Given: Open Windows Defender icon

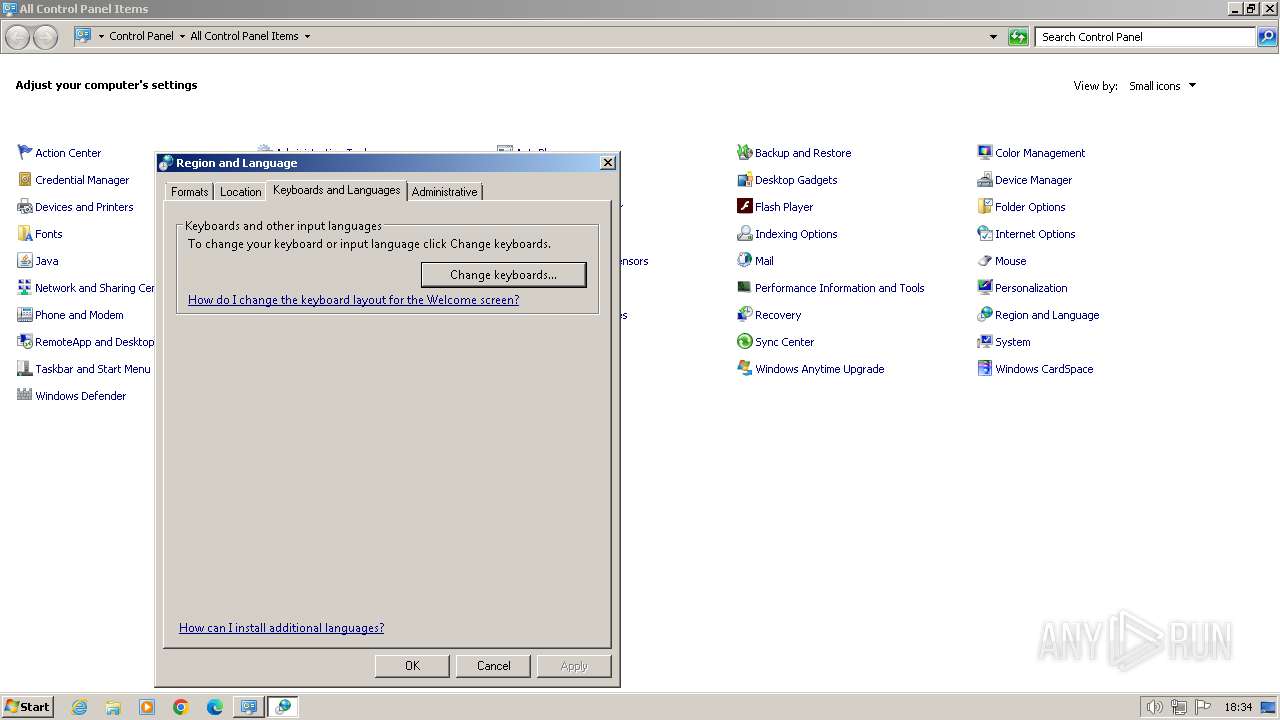Looking at the screenshot, I should 25,396.
